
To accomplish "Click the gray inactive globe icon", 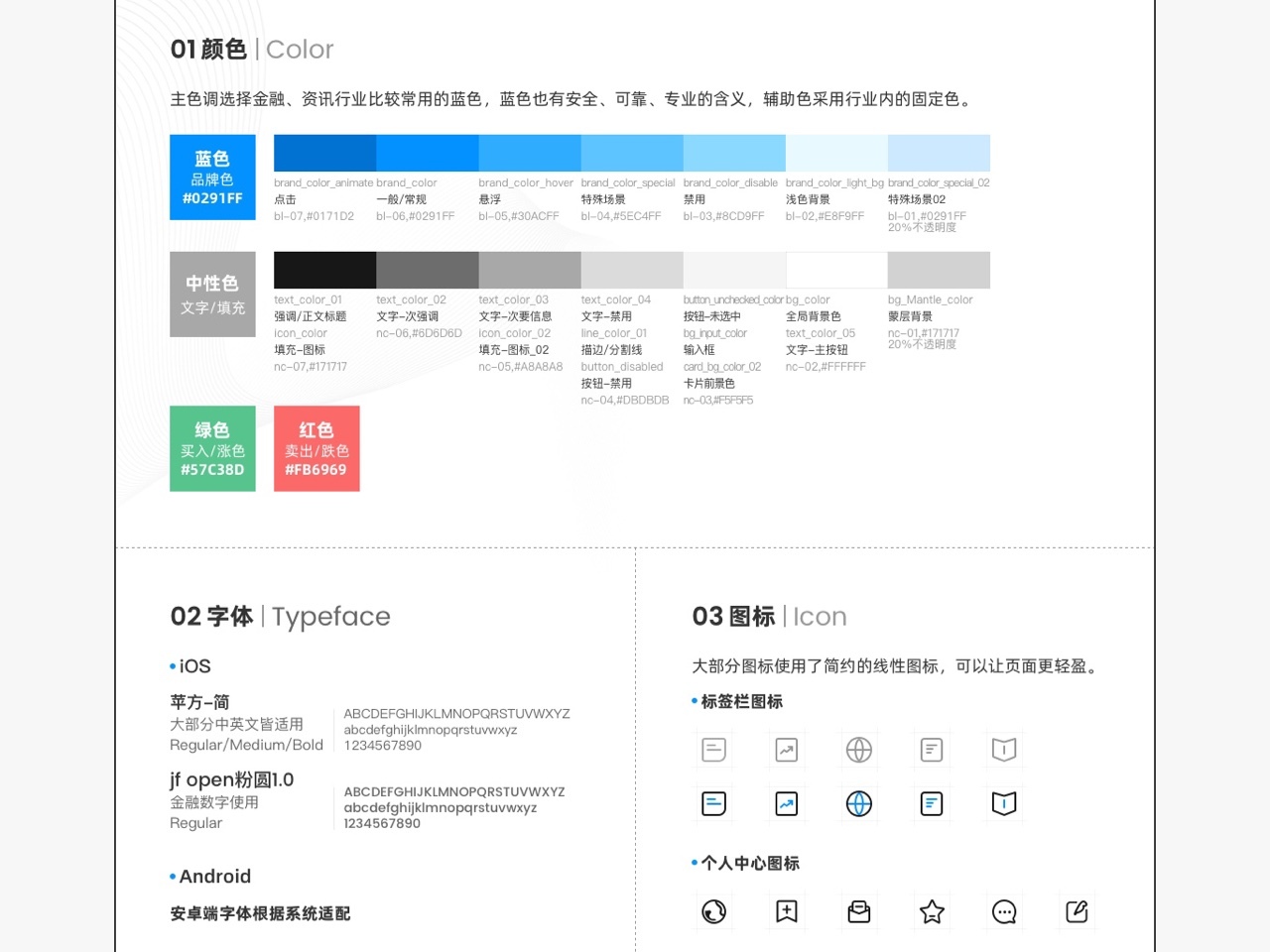I will (859, 750).
